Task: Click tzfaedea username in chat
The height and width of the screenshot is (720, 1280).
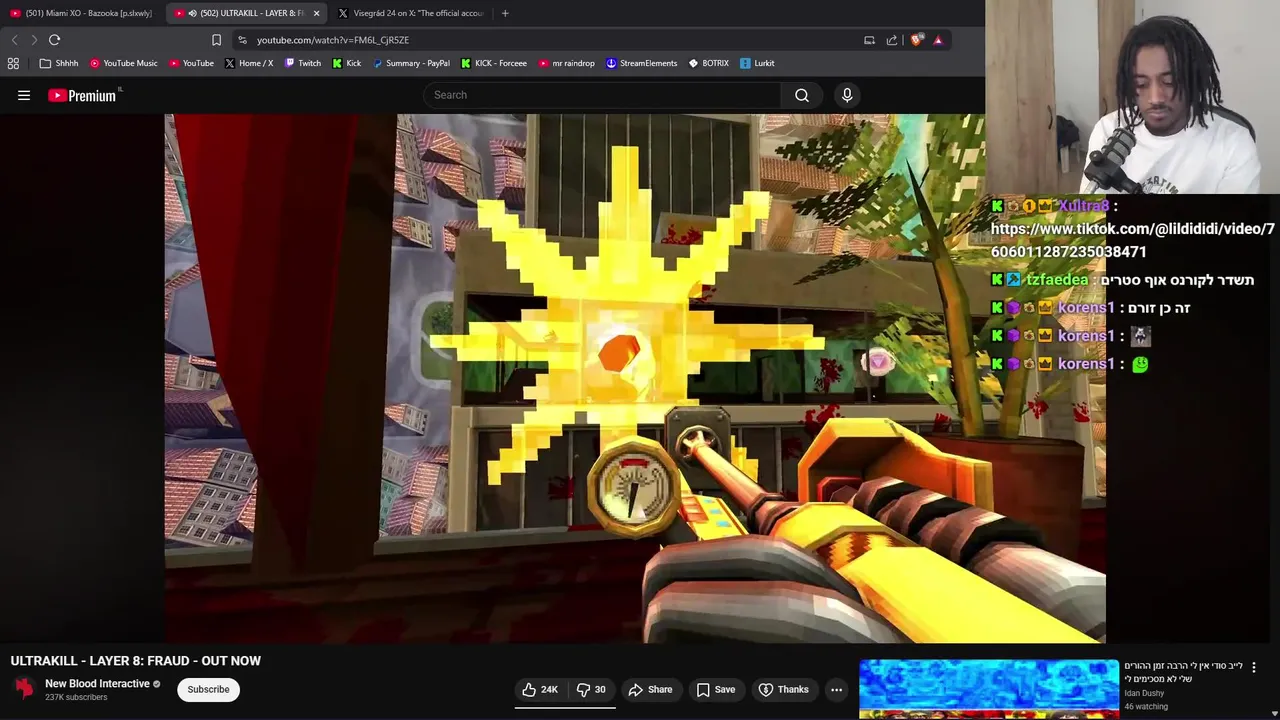Action: pos(1057,280)
